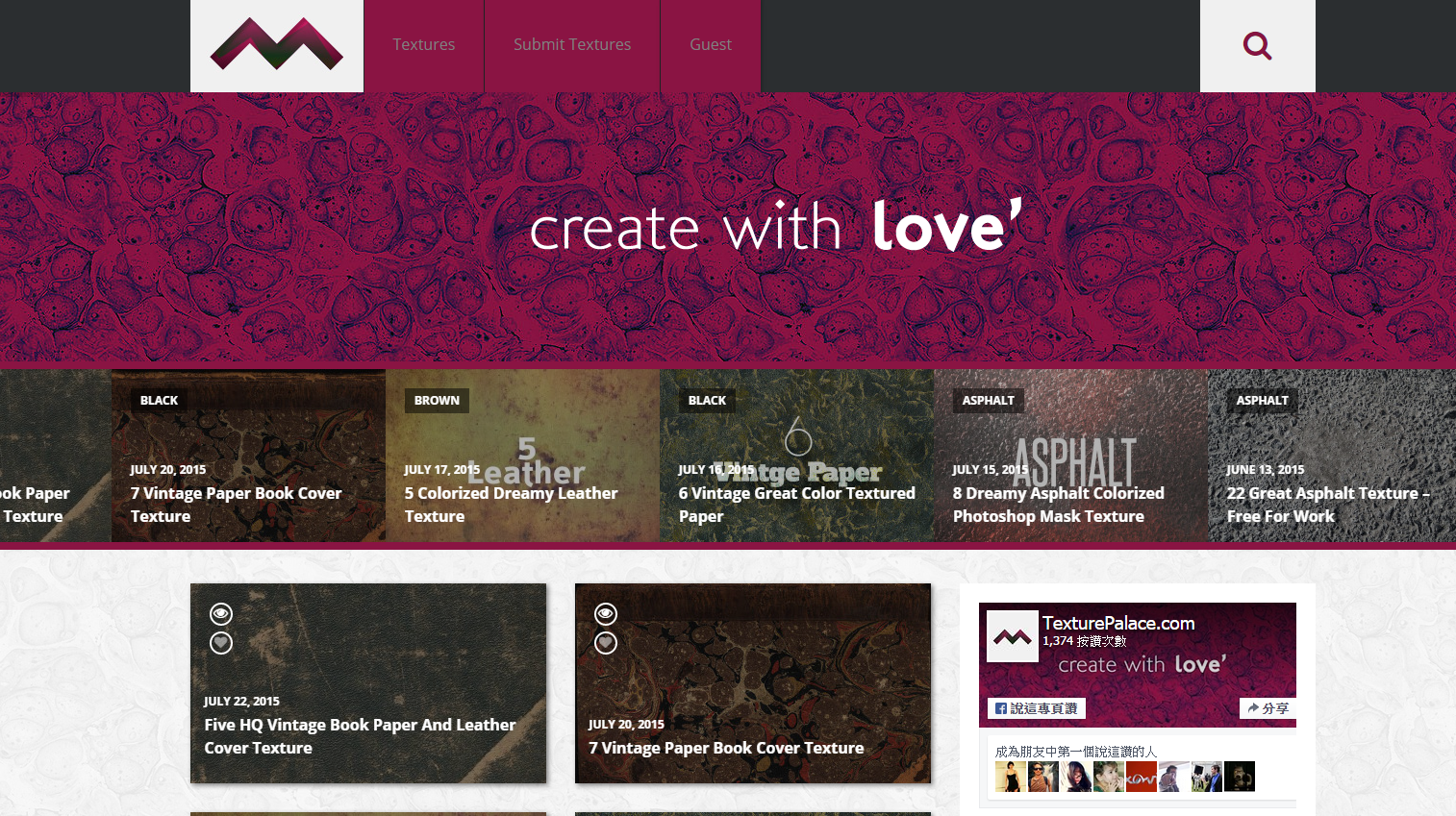Click the Facebook share button
Screen dimensions: 1456x816
click(1268, 708)
